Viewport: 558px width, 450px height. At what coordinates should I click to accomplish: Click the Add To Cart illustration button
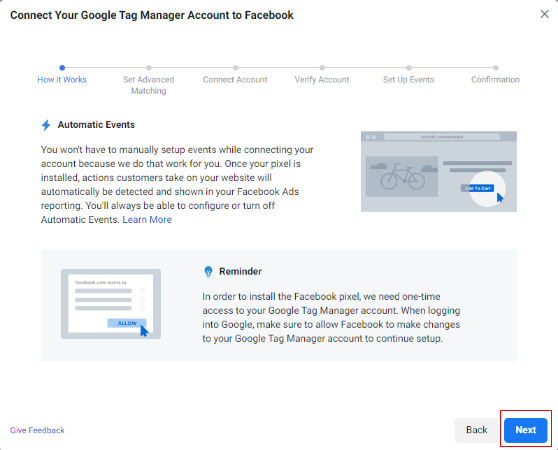[x=477, y=188]
